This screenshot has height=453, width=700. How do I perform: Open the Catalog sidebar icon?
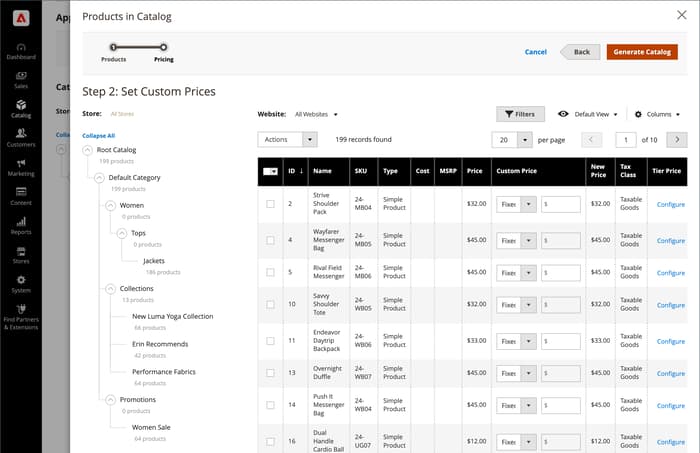[20, 107]
